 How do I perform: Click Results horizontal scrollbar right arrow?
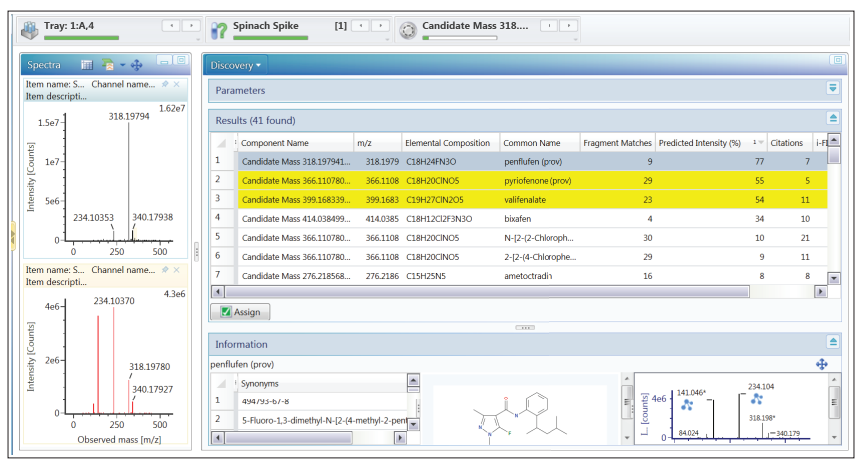[821, 292]
